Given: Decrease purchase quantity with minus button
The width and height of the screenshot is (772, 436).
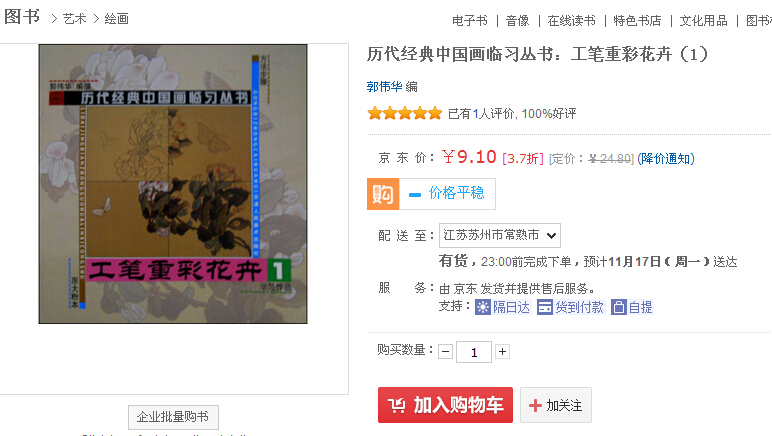Looking at the screenshot, I should [x=446, y=352].
